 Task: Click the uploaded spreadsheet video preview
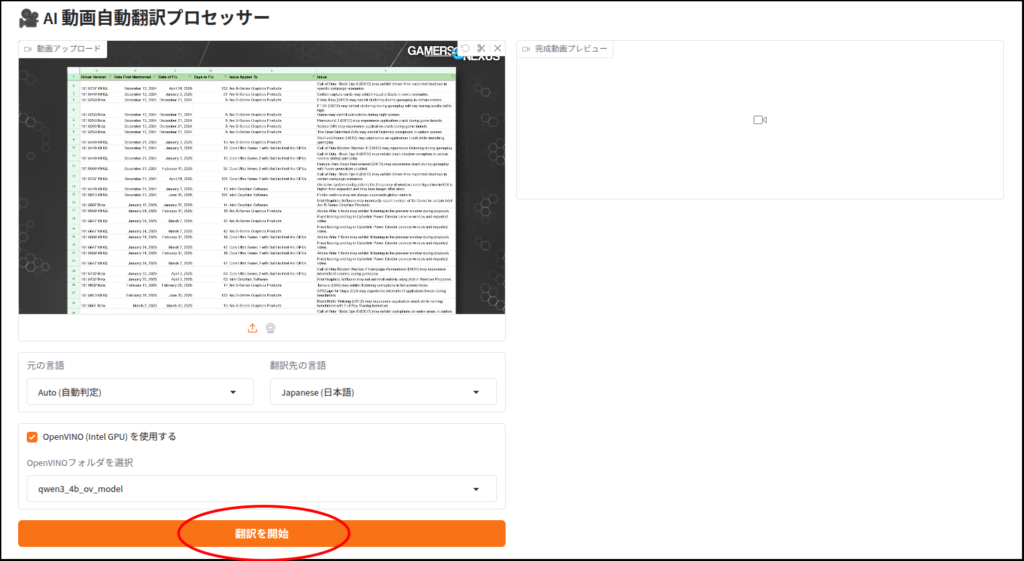pyautogui.click(x=261, y=190)
